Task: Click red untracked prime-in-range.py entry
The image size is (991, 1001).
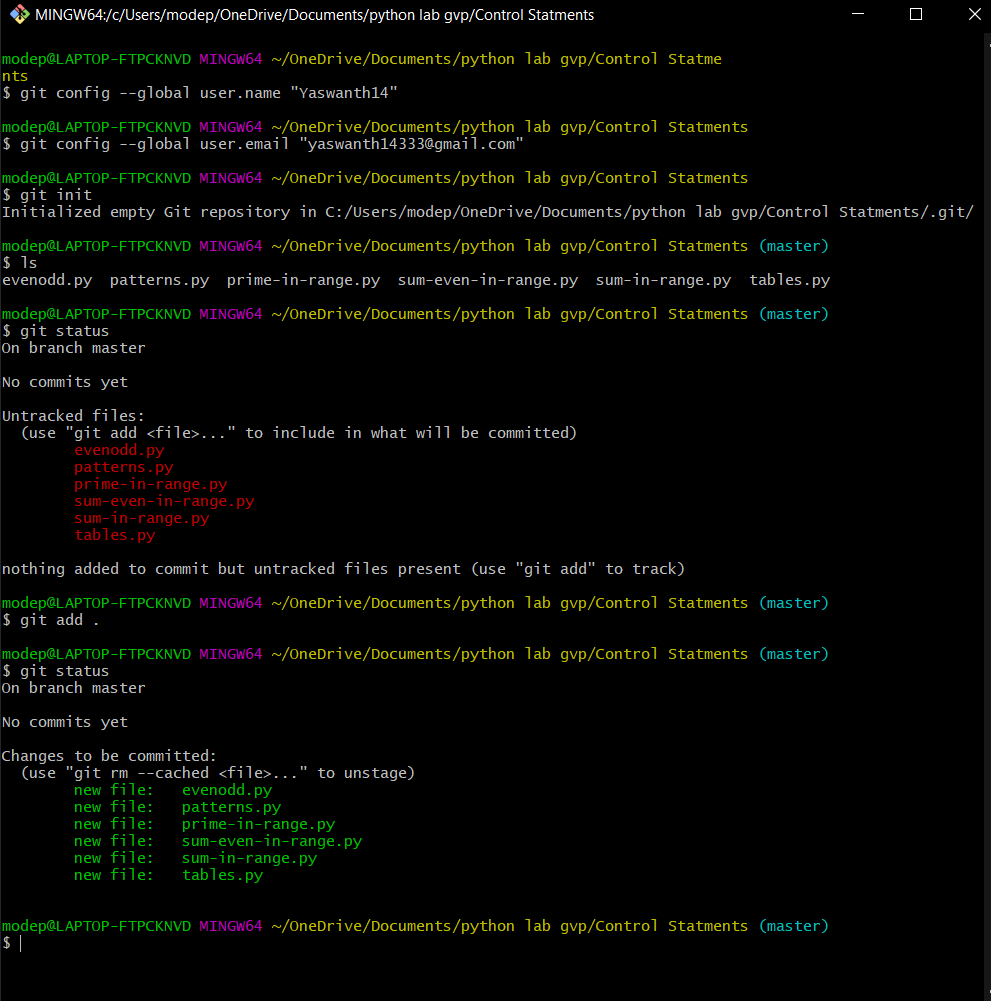Action: pyautogui.click(x=151, y=484)
